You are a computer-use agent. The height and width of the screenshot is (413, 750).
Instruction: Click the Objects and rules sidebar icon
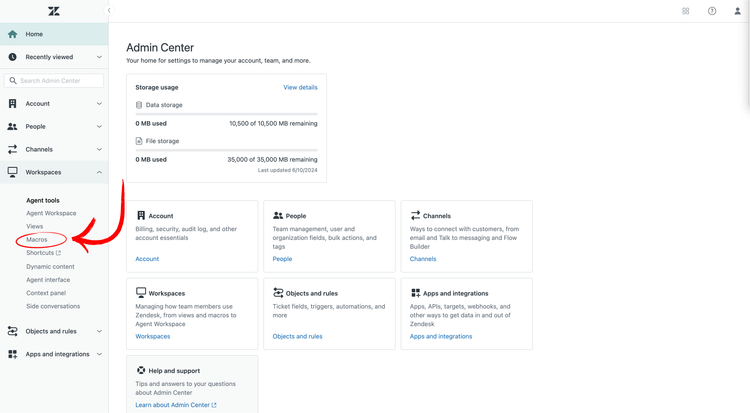point(12,331)
